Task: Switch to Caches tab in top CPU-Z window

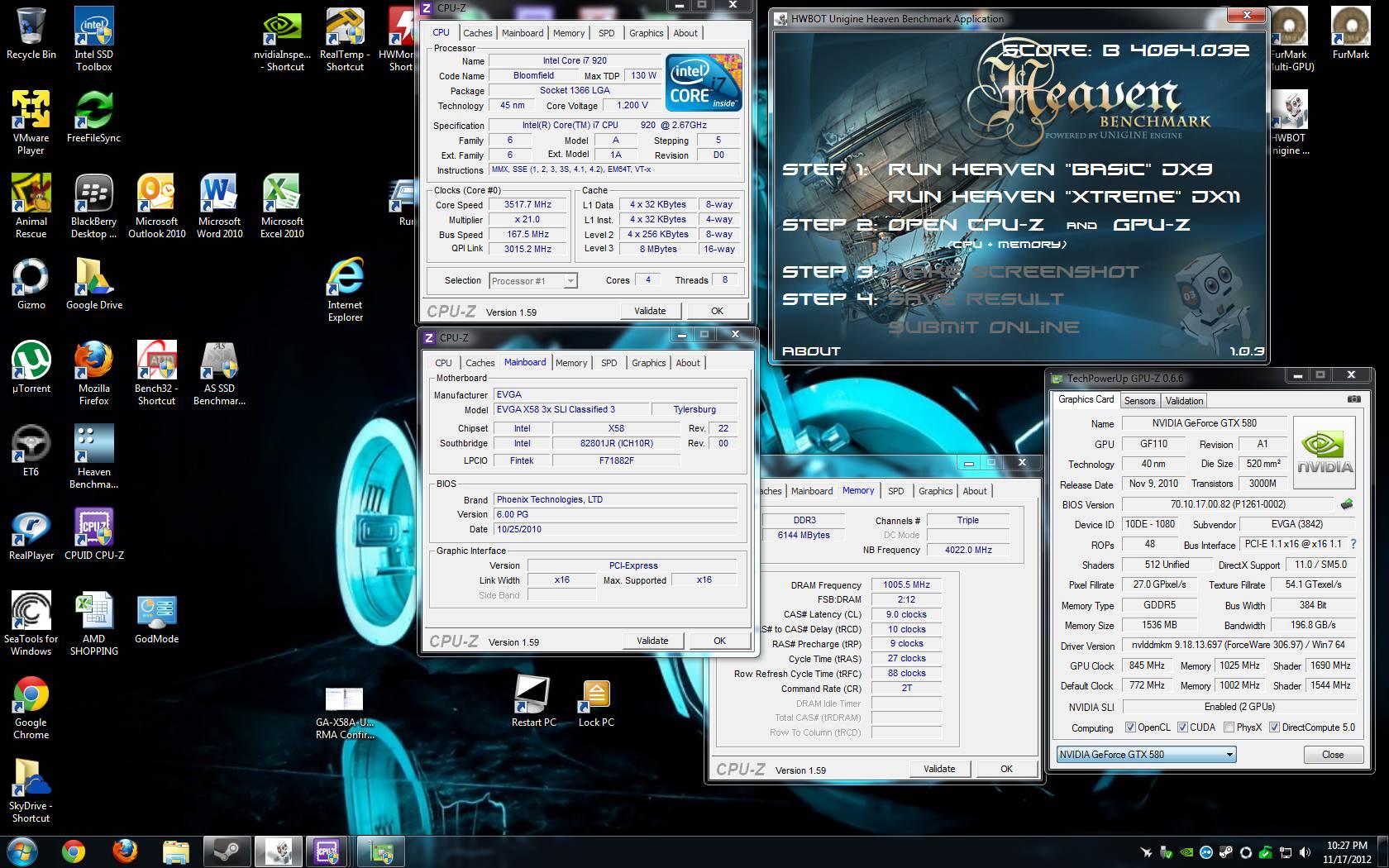Action: point(477,33)
